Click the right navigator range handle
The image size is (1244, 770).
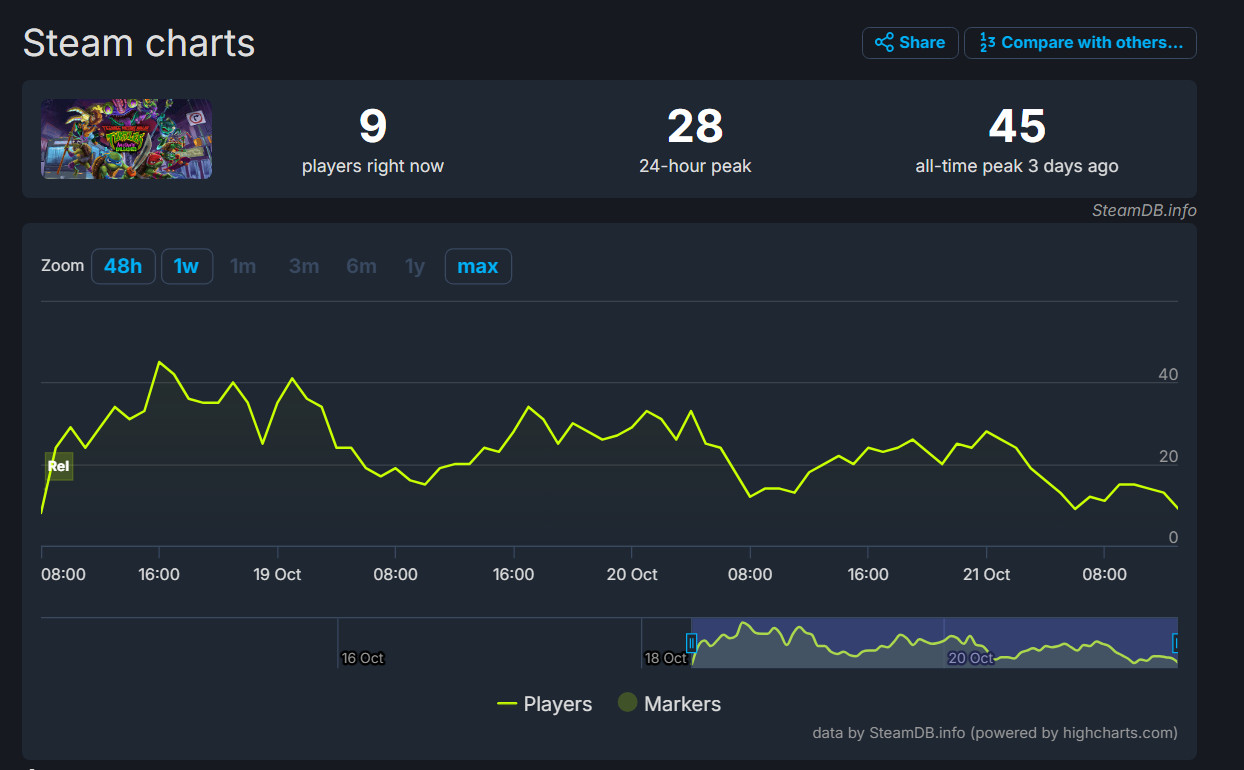[1176, 642]
